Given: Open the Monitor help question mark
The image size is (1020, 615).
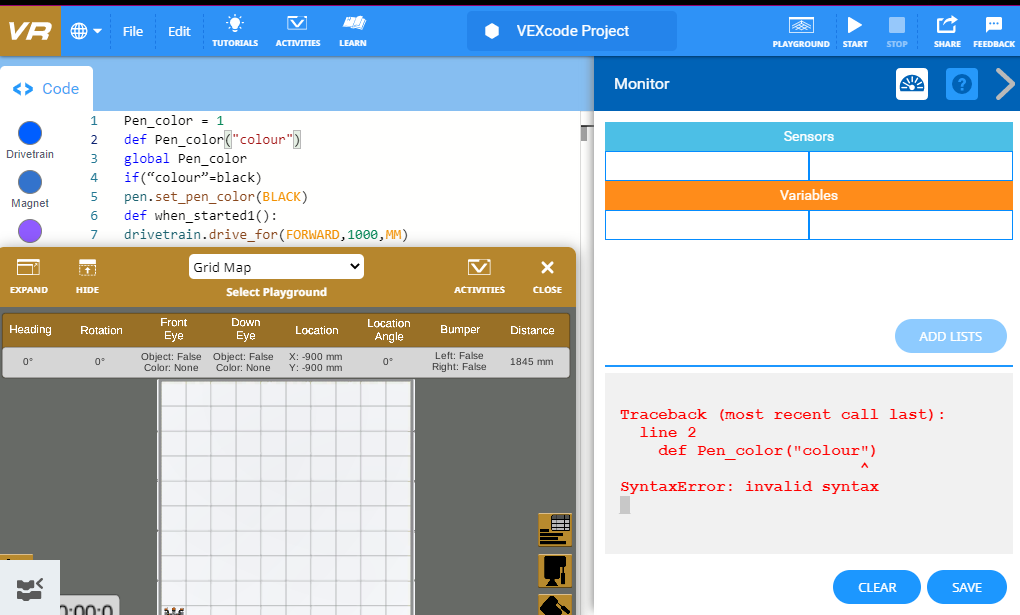Looking at the screenshot, I should coord(961,85).
